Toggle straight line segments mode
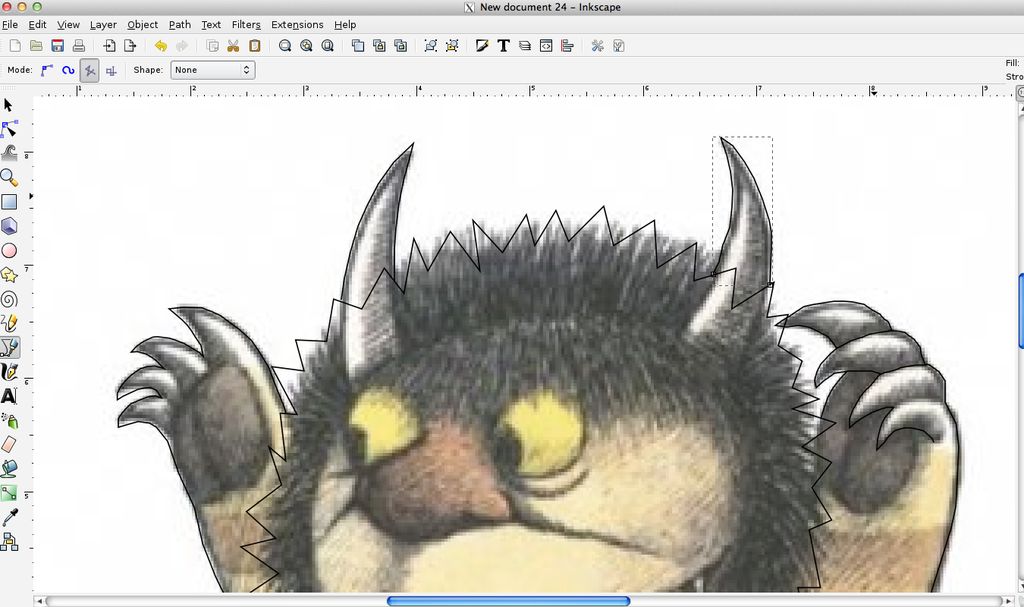This screenshot has width=1024, height=607. pyautogui.click(x=89, y=70)
